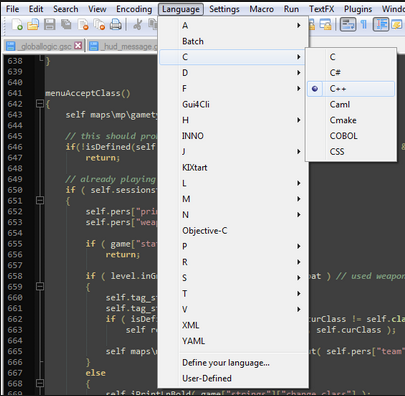The image size is (405, 396).
Task: Open the View menu
Action: pyautogui.click(x=97, y=9)
